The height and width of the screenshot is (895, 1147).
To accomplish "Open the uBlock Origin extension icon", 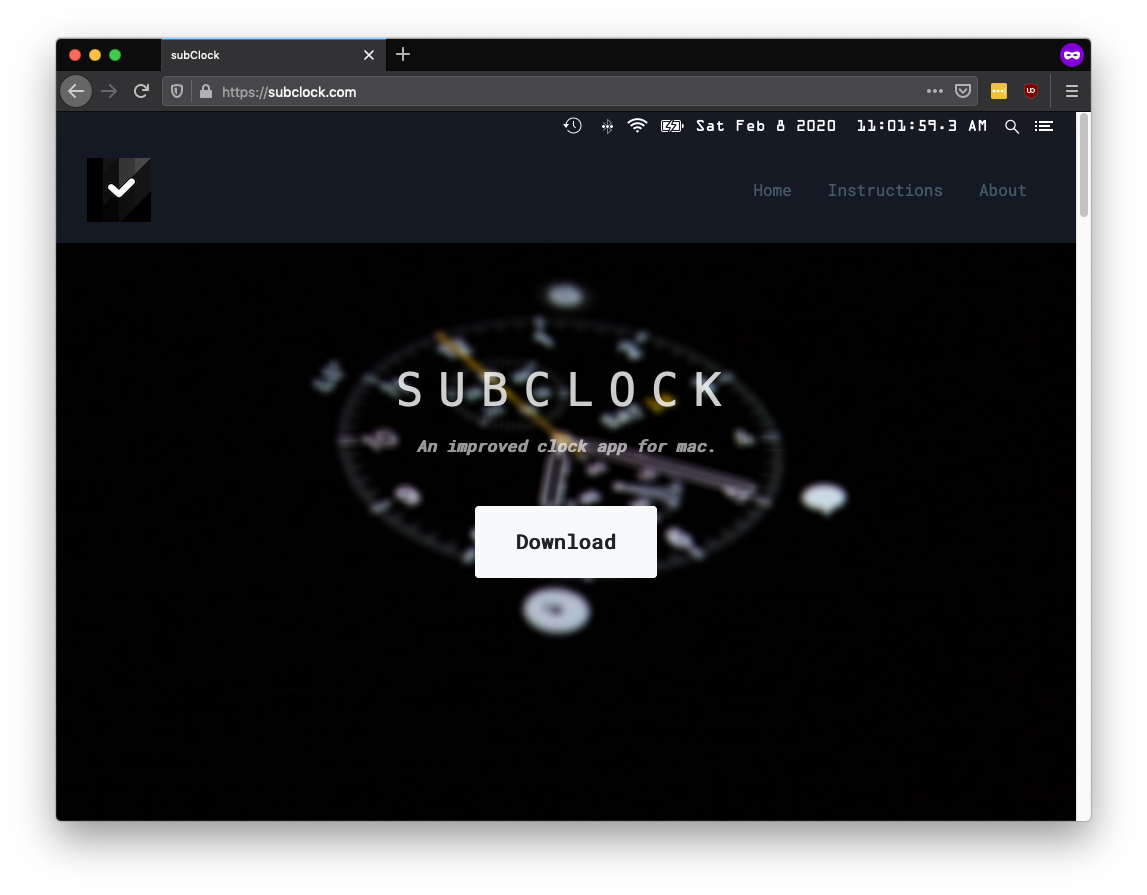I will tap(1031, 91).
